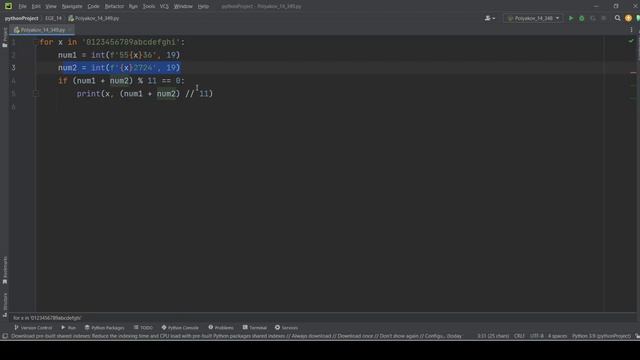640x360 pixels.
Task: Open the Navigate menu
Action: tap(72, 7)
